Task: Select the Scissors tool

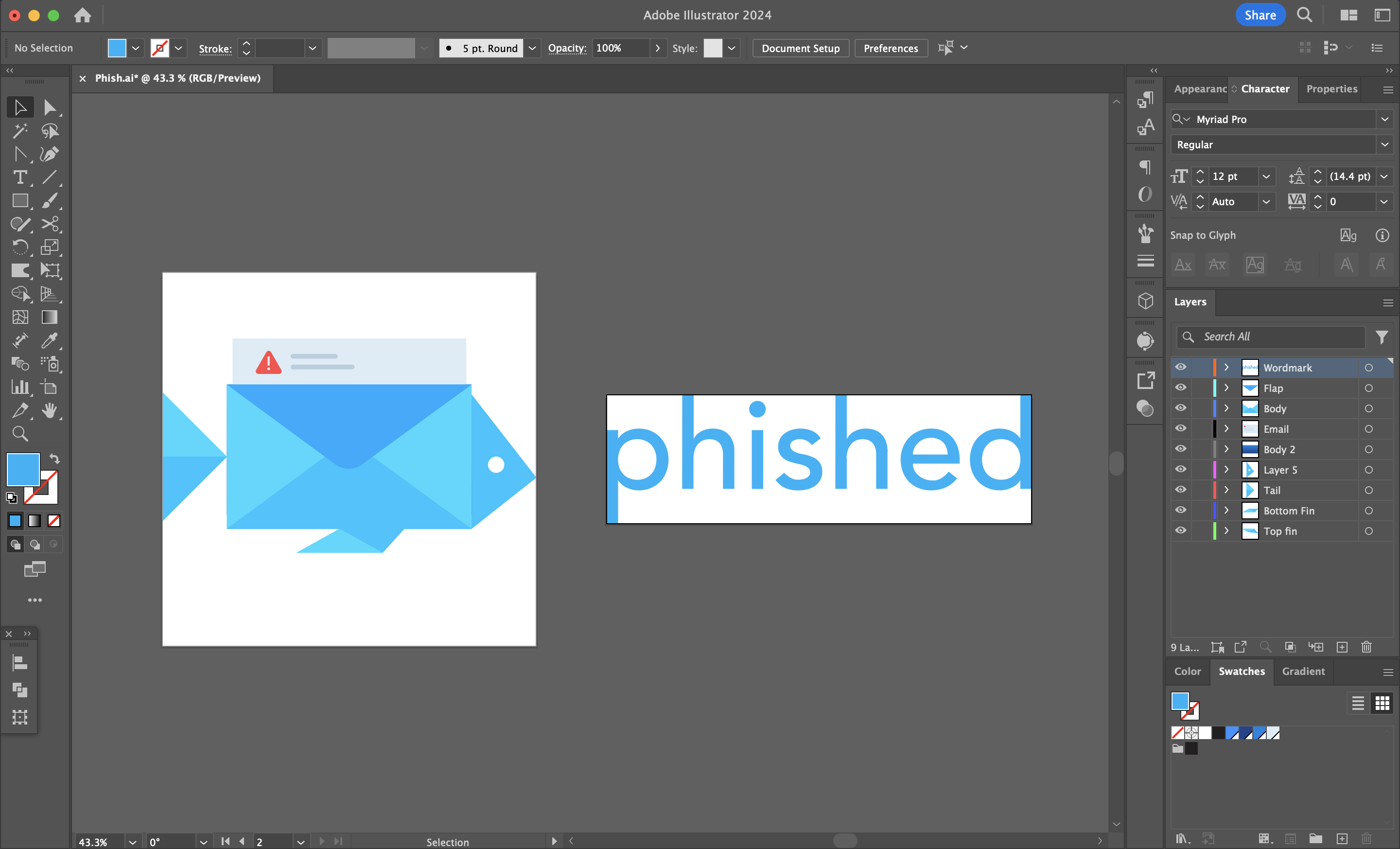Action: (50, 224)
